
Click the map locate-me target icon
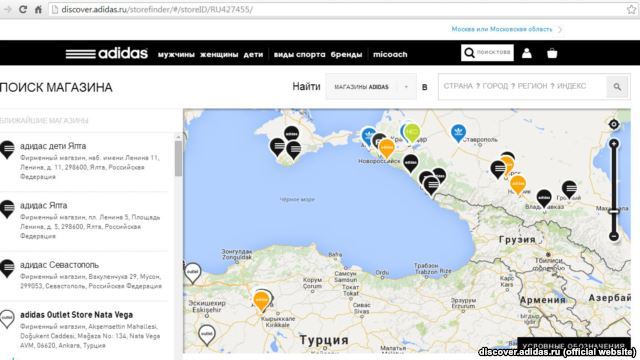613,124
